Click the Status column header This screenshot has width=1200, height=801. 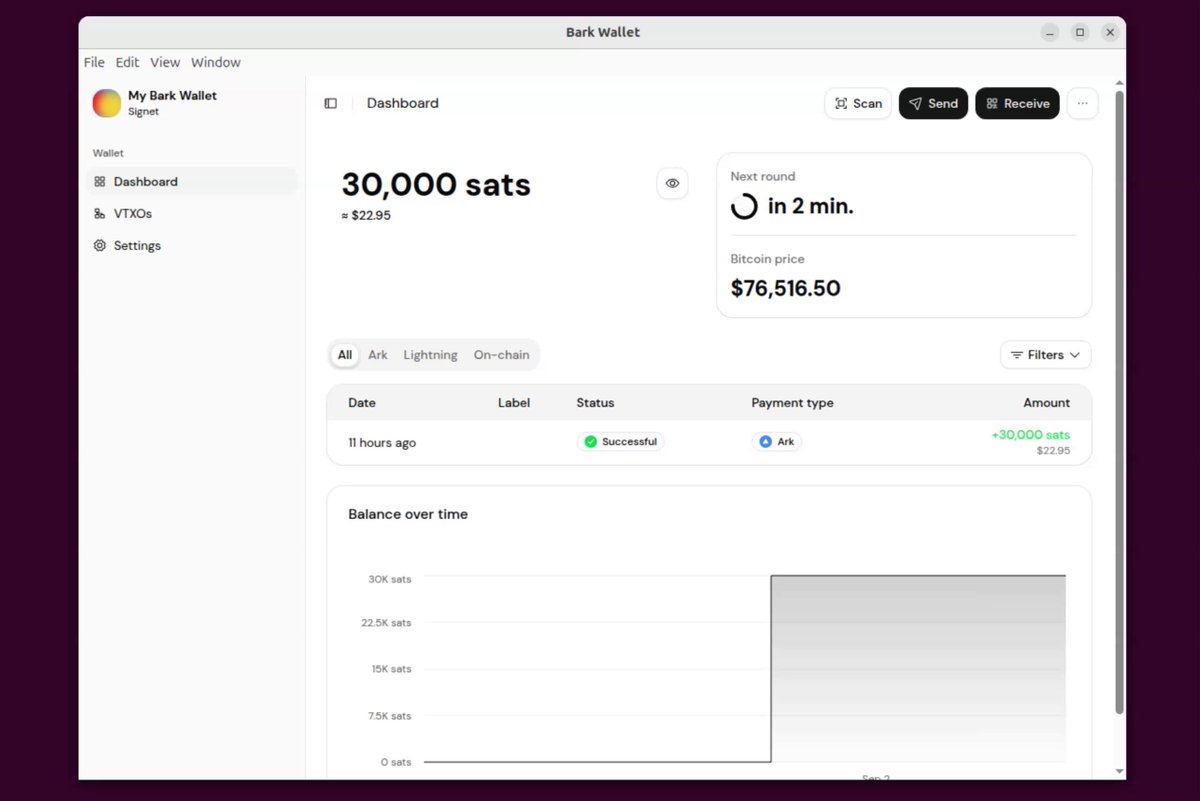point(595,403)
